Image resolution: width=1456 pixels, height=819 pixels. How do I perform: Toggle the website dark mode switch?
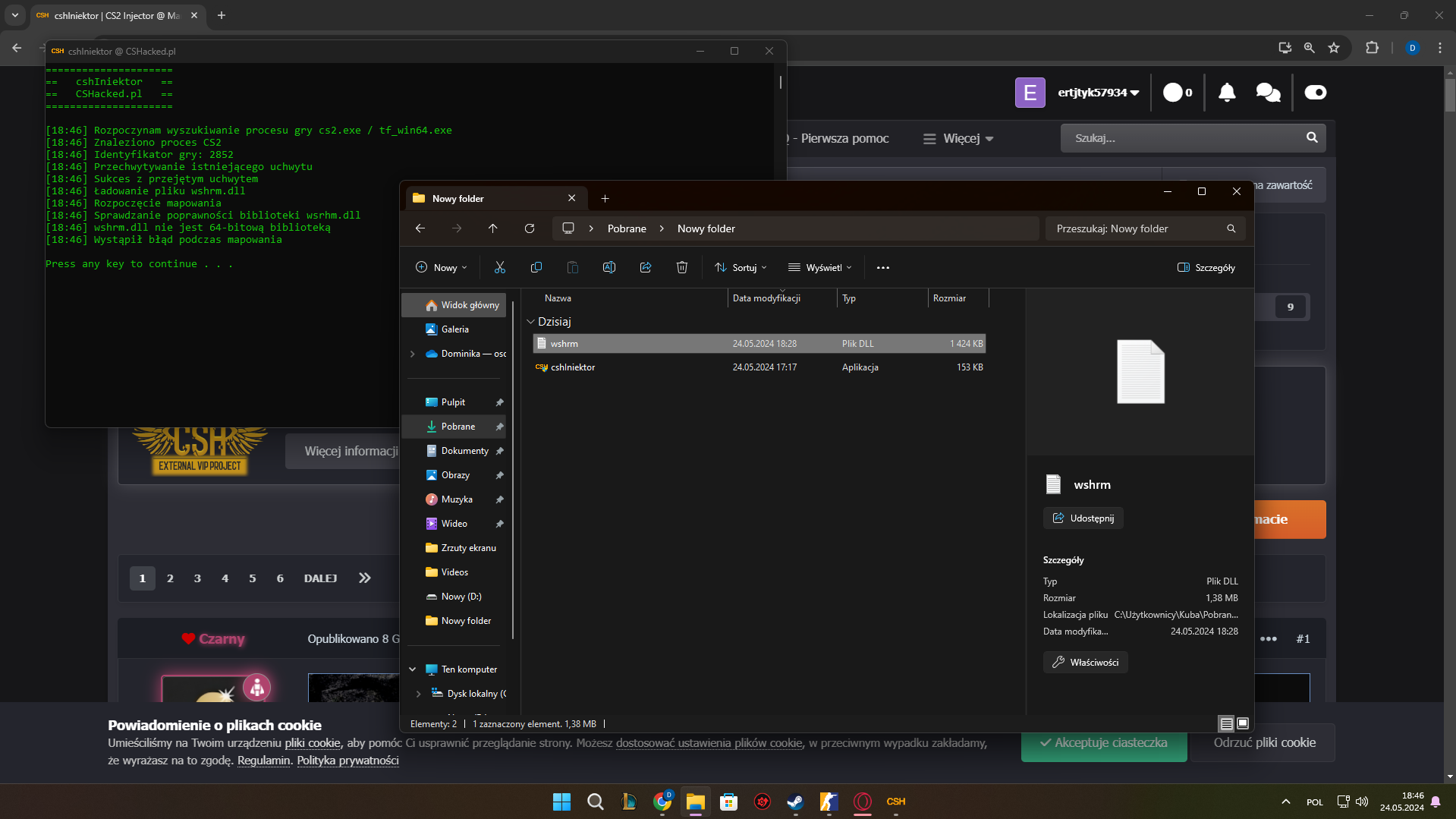click(1315, 93)
